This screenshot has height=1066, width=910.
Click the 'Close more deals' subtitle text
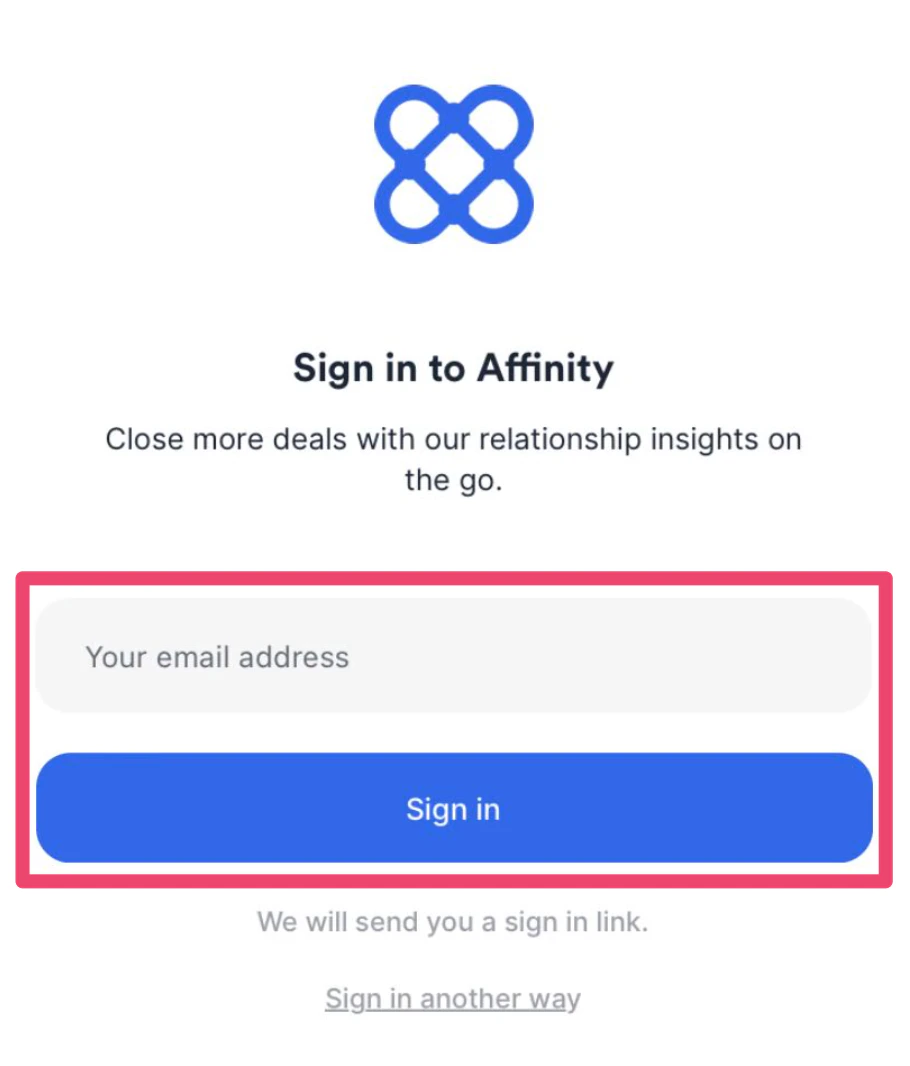coord(453,460)
